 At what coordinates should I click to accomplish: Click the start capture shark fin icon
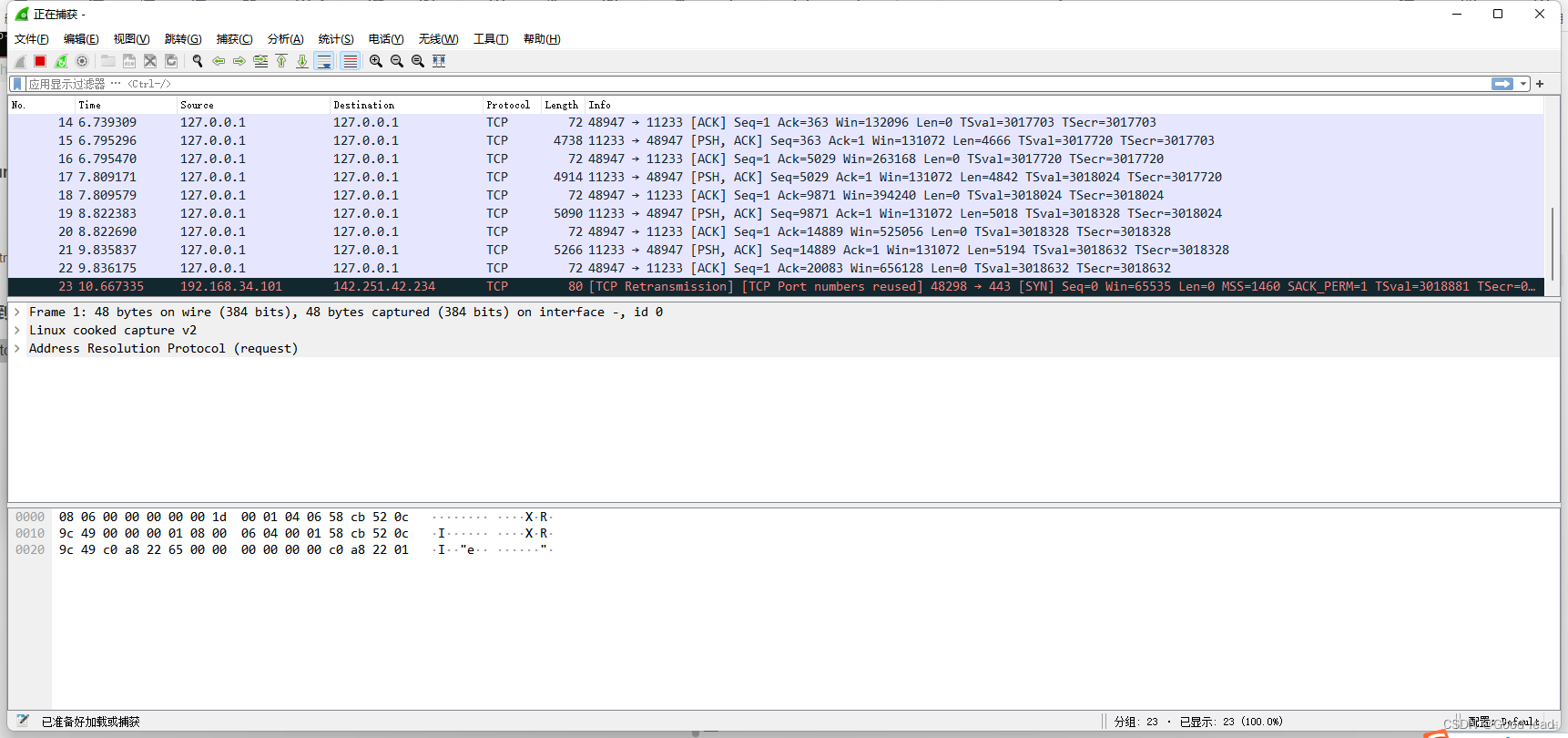[19, 61]
